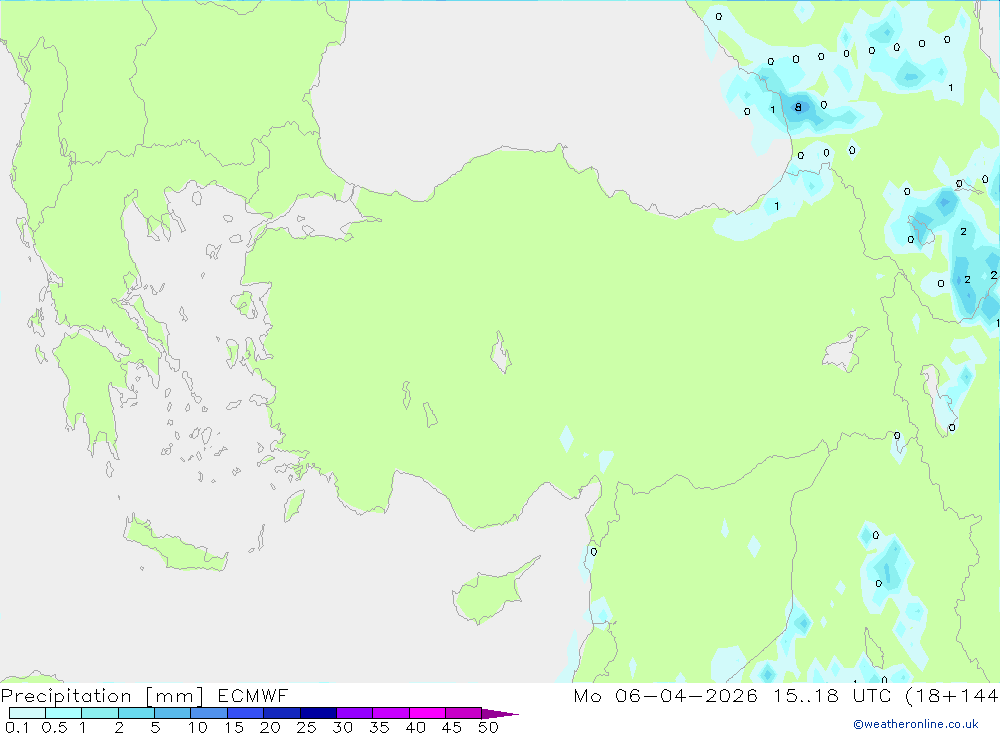Screen dimensions: 1000x733
Task: Click the legend label '0.1'
Action: click(x=17, y=727)
